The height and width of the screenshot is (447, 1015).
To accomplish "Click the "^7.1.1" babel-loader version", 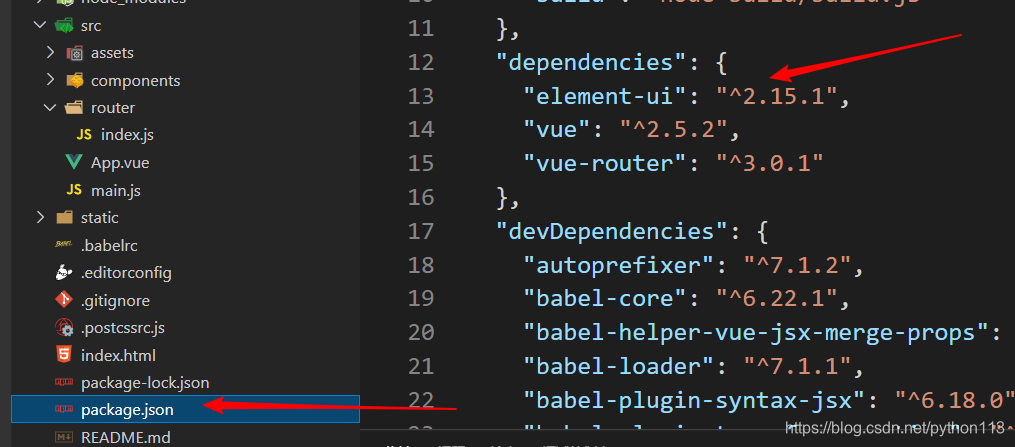I will [798, 366].
